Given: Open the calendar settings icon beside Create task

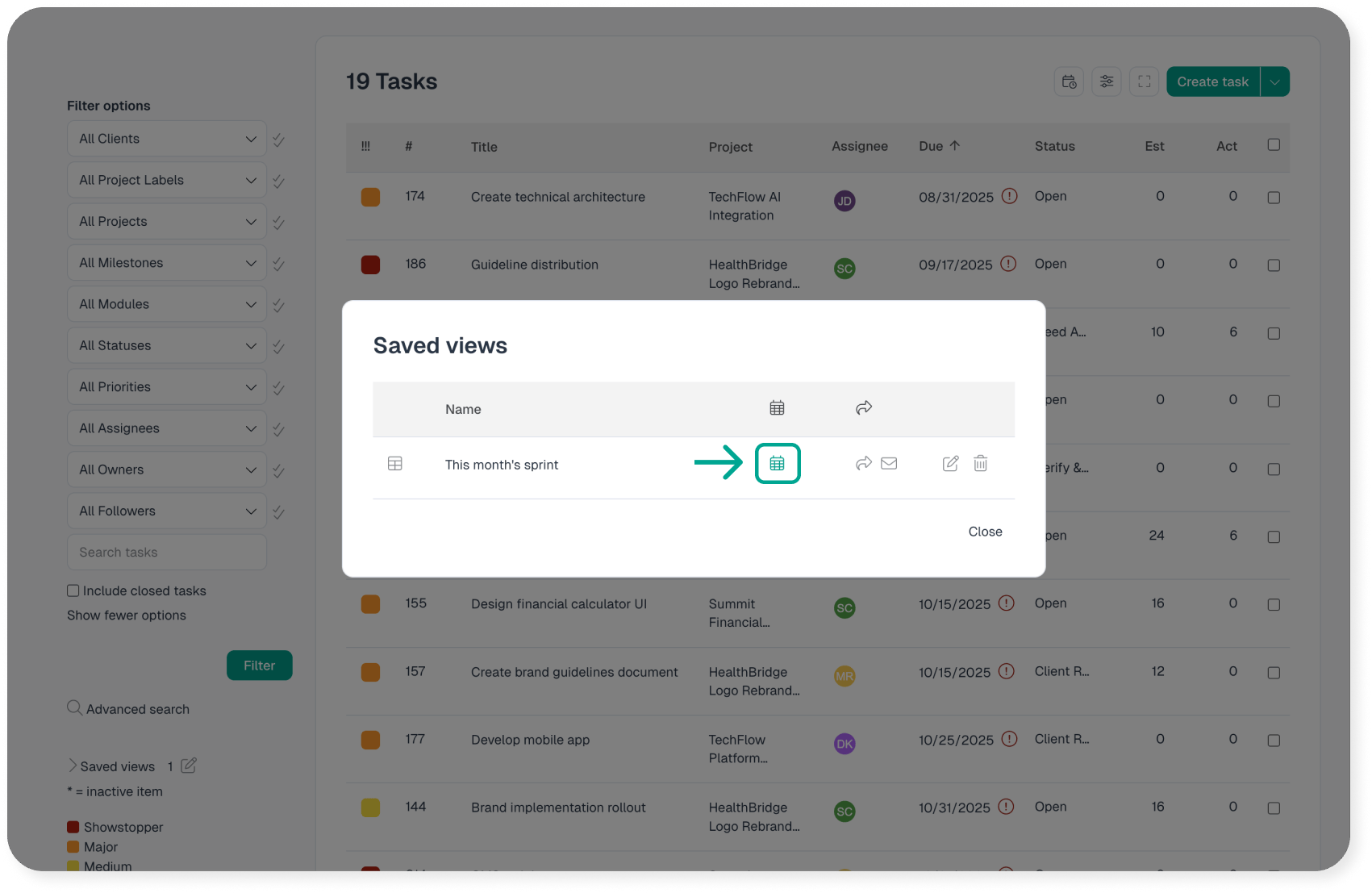Looking at the screenshot, I should point(1069,81).
